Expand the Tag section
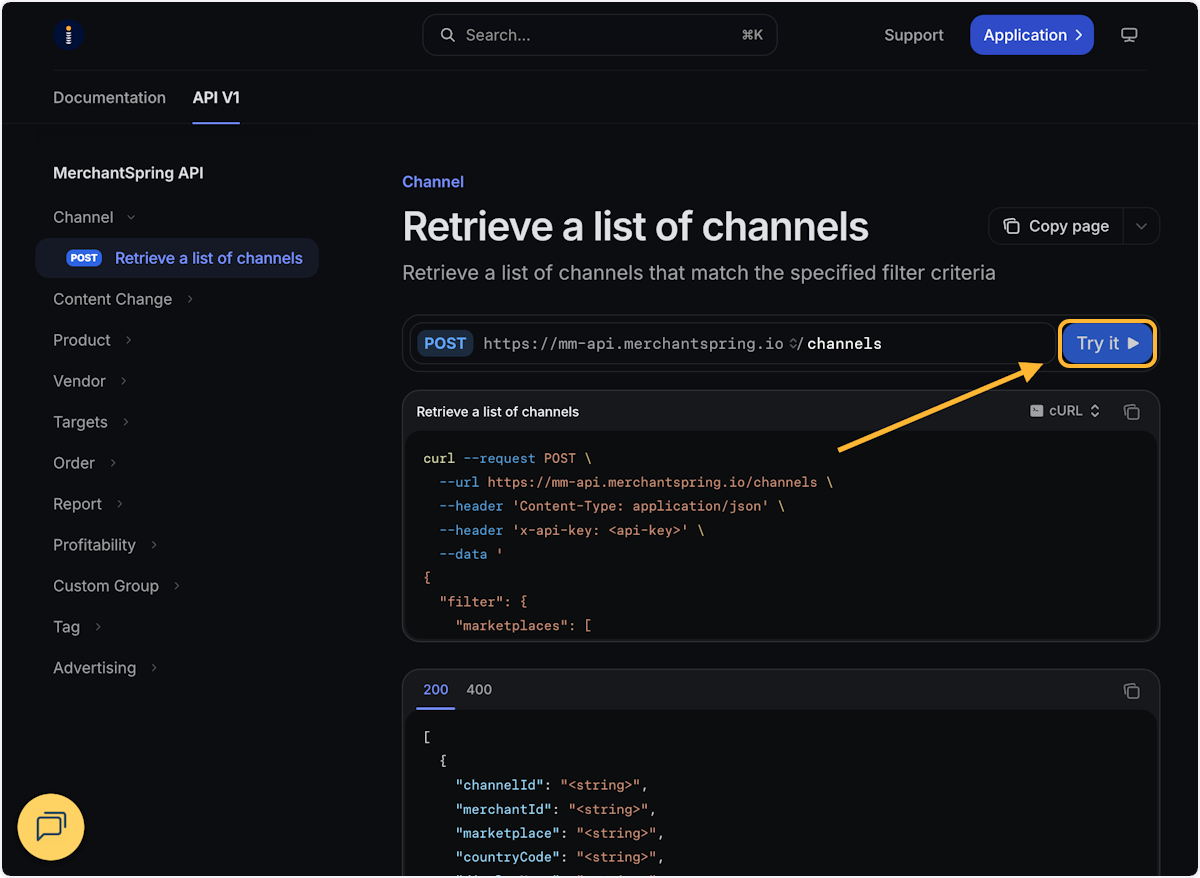This screenshot has height=878, width=1200. point(77,627)
